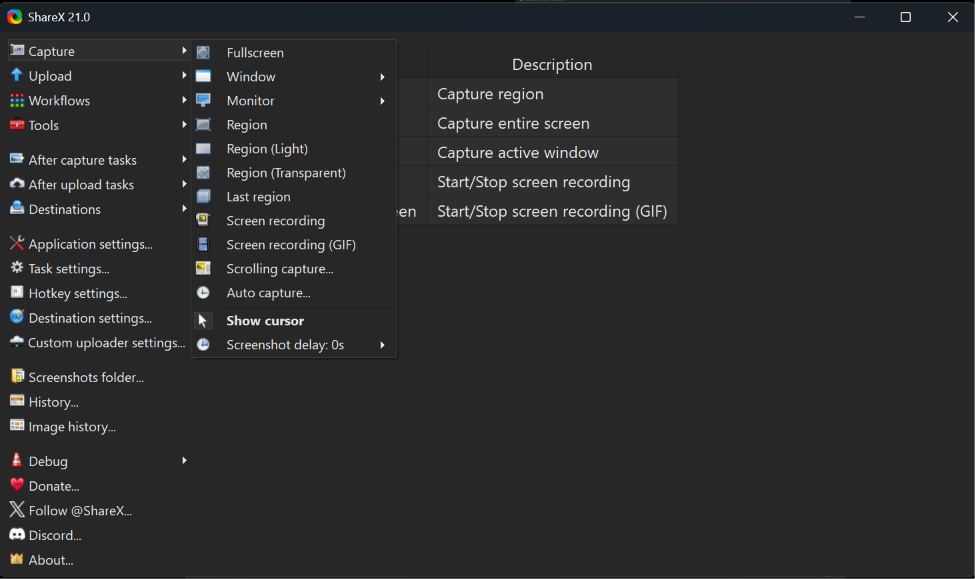975x579 pixels.
Task: Click the ShareX logo in title bar
Action: pos(15,17)
